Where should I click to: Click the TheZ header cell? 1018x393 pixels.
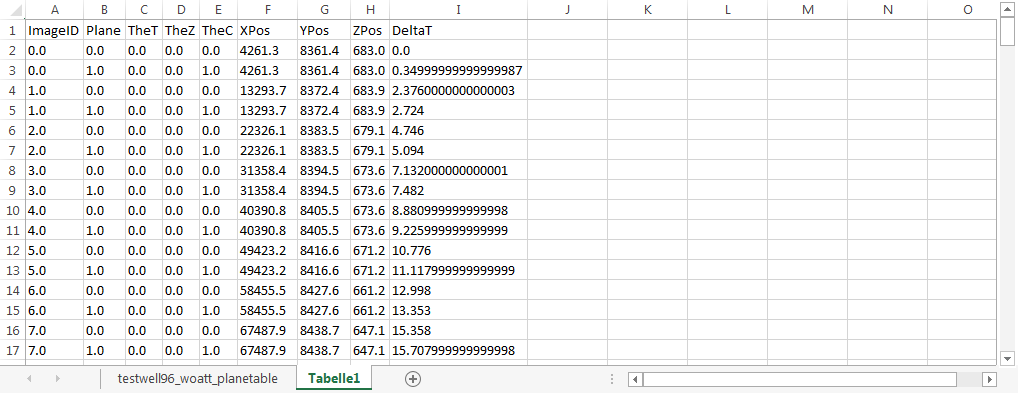pos(181,31)
